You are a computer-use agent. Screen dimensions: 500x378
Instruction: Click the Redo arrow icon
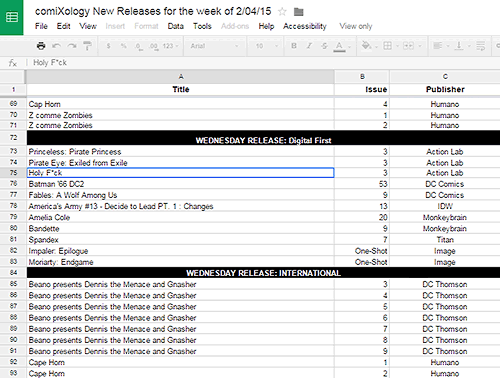pyautogui.click(x=72, y=46)
